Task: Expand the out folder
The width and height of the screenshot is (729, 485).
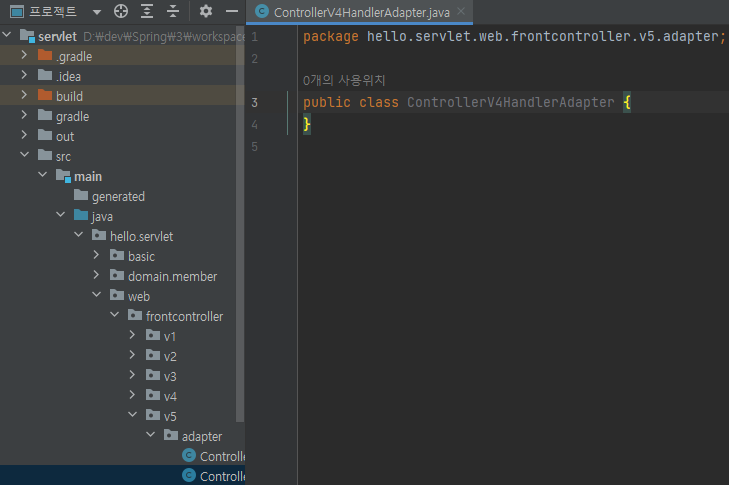Action: pos(24,135)
